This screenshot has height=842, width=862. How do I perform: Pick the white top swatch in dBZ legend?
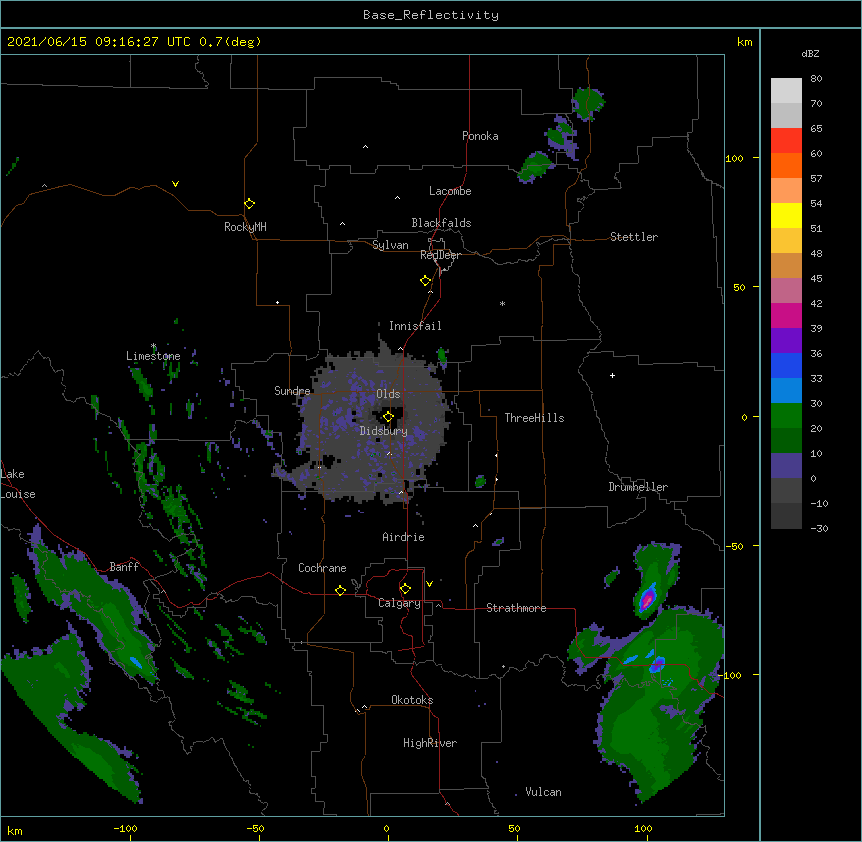pyautogui.click(x=786, y=90)
